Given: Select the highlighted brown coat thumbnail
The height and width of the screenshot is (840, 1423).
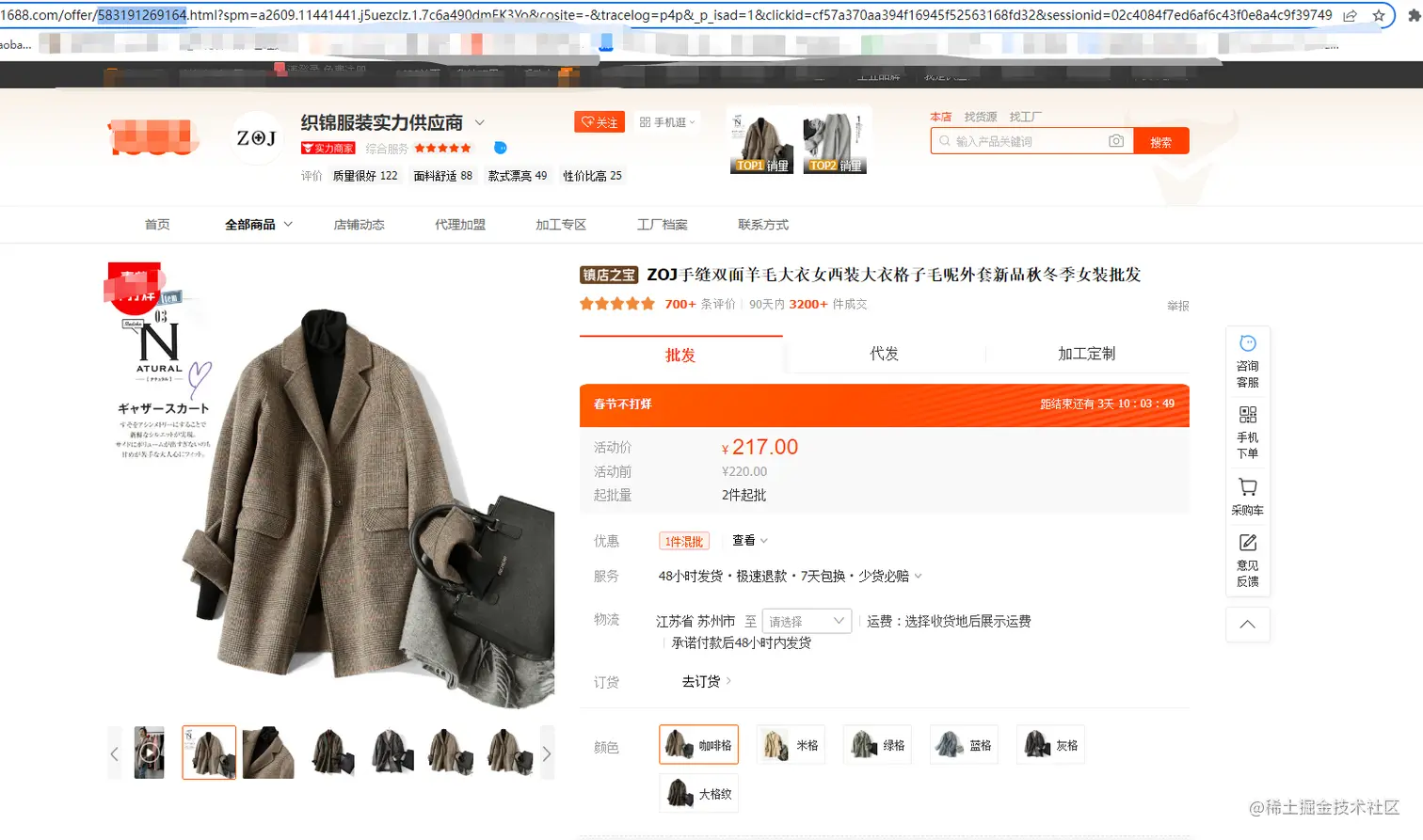Looking at the screenshot, I should click(x=209, y=753).
